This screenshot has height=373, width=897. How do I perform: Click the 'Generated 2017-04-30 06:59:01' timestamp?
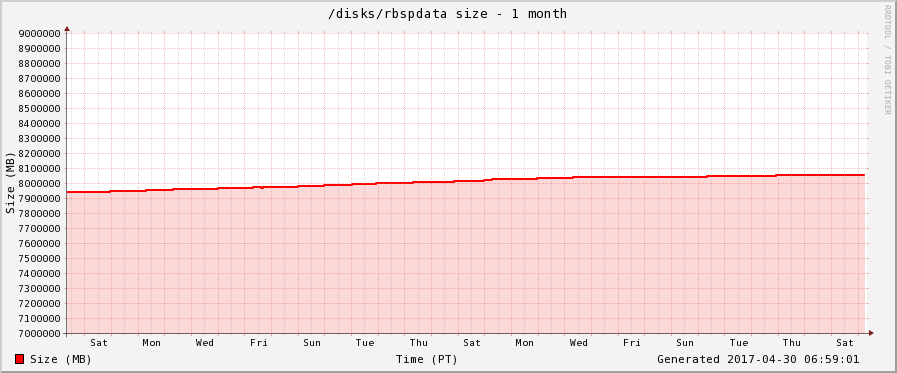(x=758, y=359)
